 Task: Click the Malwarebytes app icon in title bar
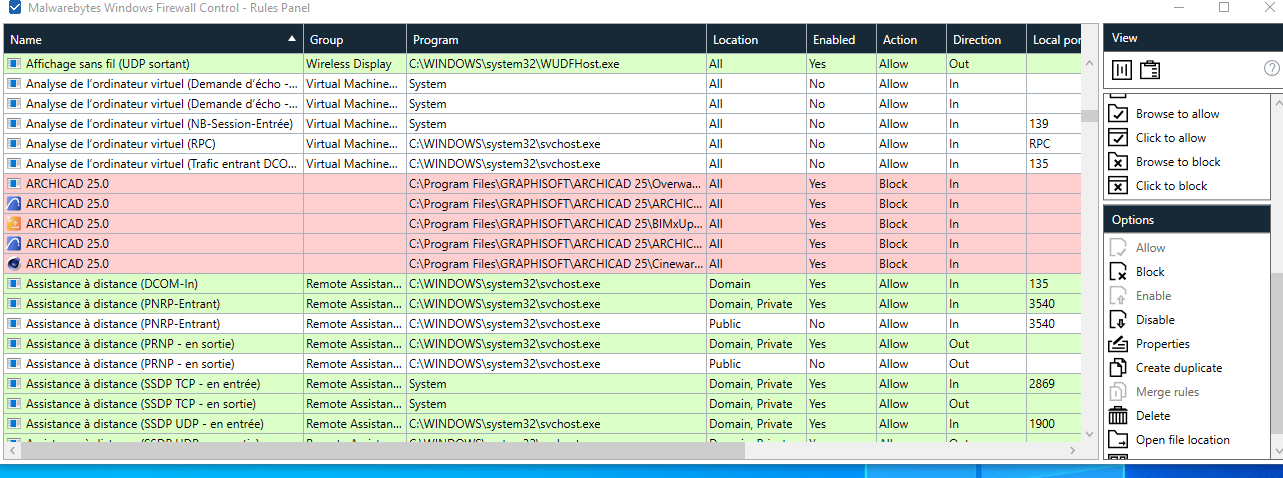point(14,8)
